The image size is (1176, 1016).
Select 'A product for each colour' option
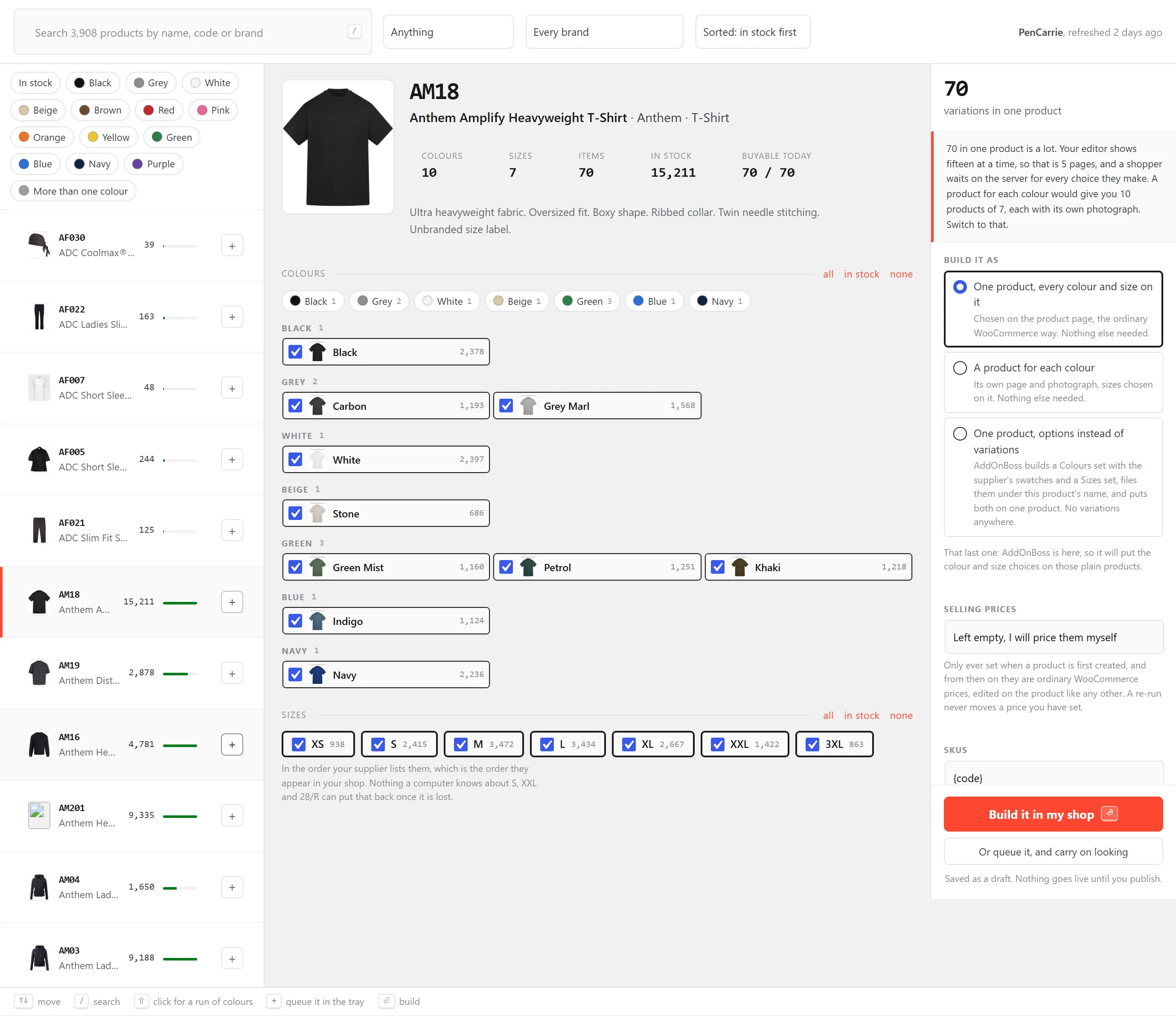1053,382
